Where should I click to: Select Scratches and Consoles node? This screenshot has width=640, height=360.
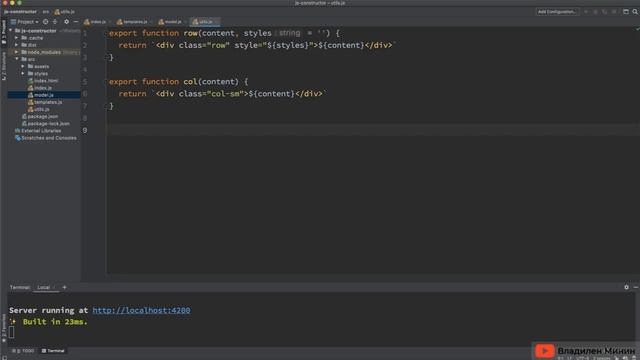(46, 138)
